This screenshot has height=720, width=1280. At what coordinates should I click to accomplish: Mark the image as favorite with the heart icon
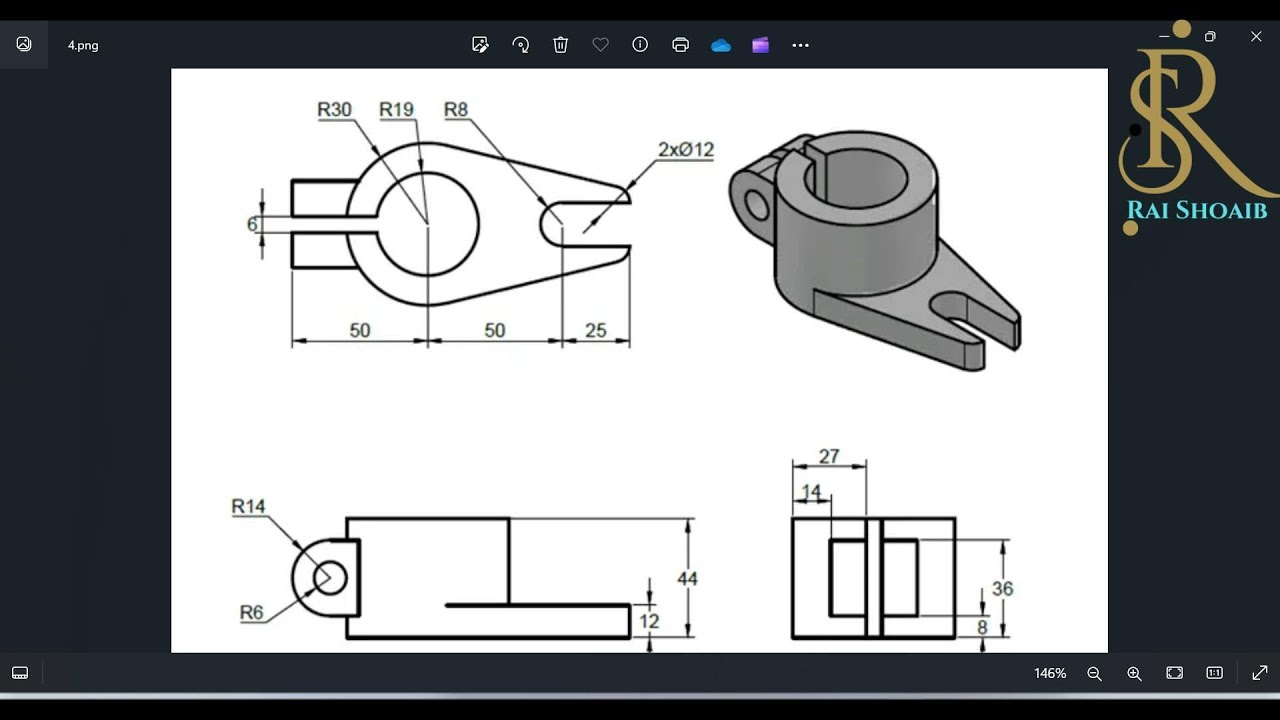click(600, 45)
